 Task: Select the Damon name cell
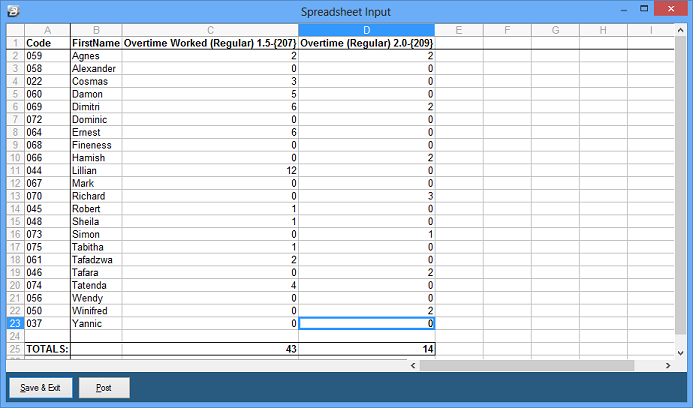click(x=96, y=94)
